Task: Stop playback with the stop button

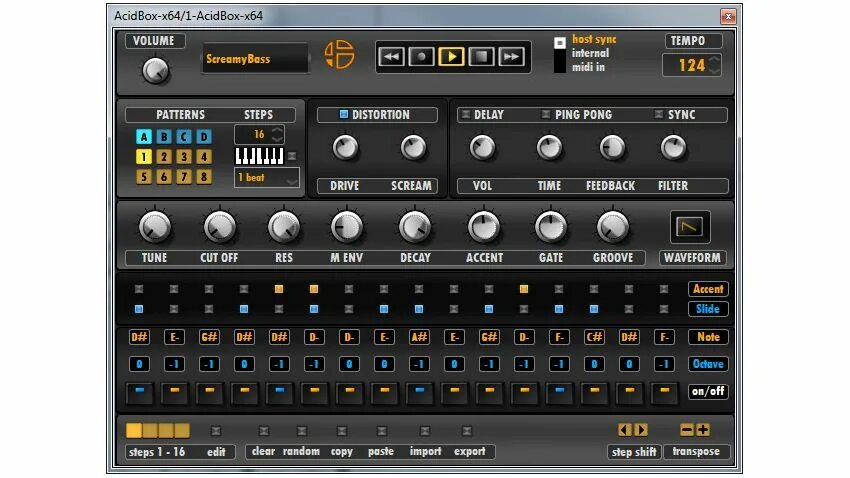Action: pyautogui.click(x=481, y=56)
